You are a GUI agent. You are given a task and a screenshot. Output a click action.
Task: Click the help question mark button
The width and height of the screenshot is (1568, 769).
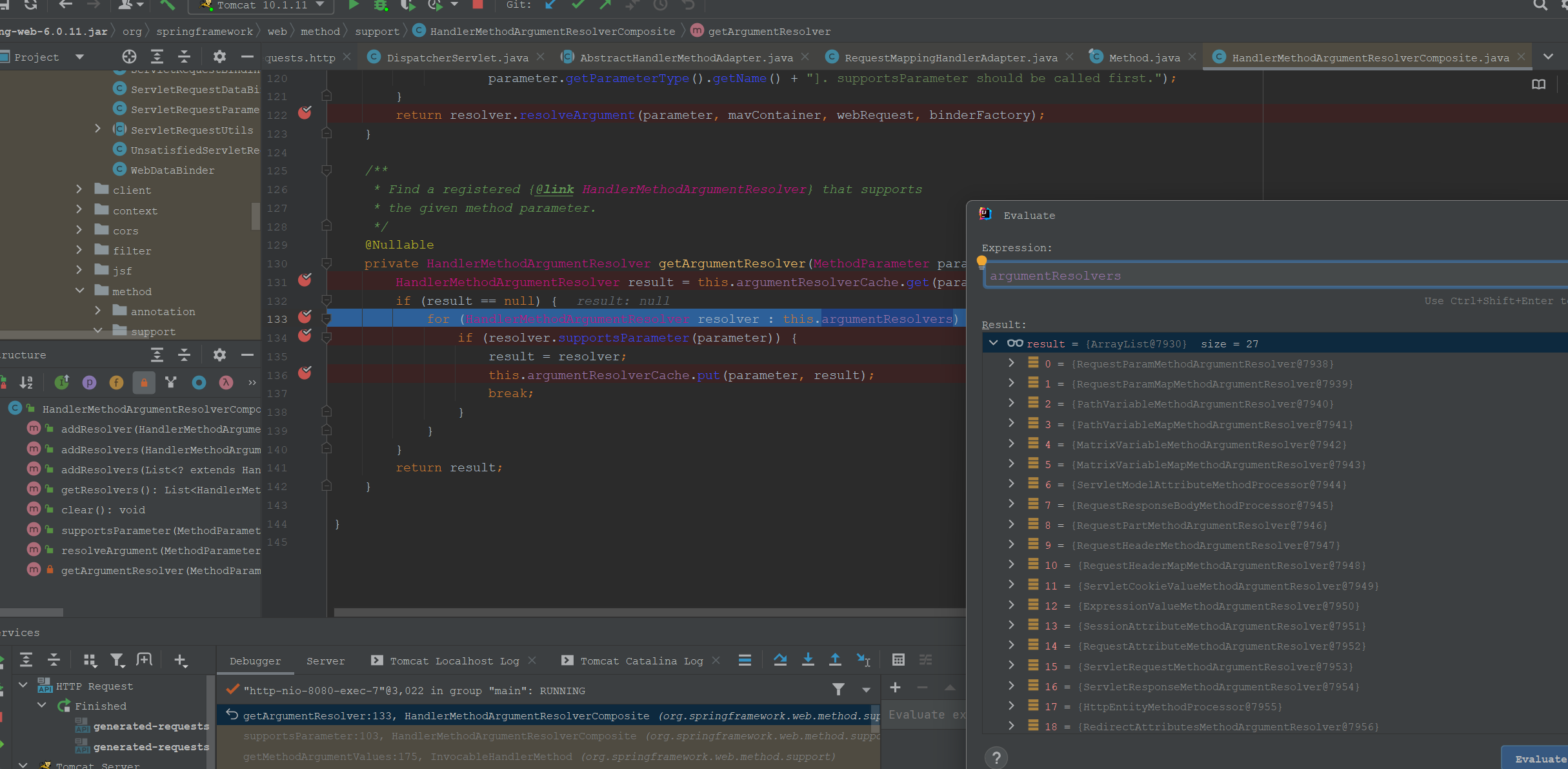coord(996,757)
